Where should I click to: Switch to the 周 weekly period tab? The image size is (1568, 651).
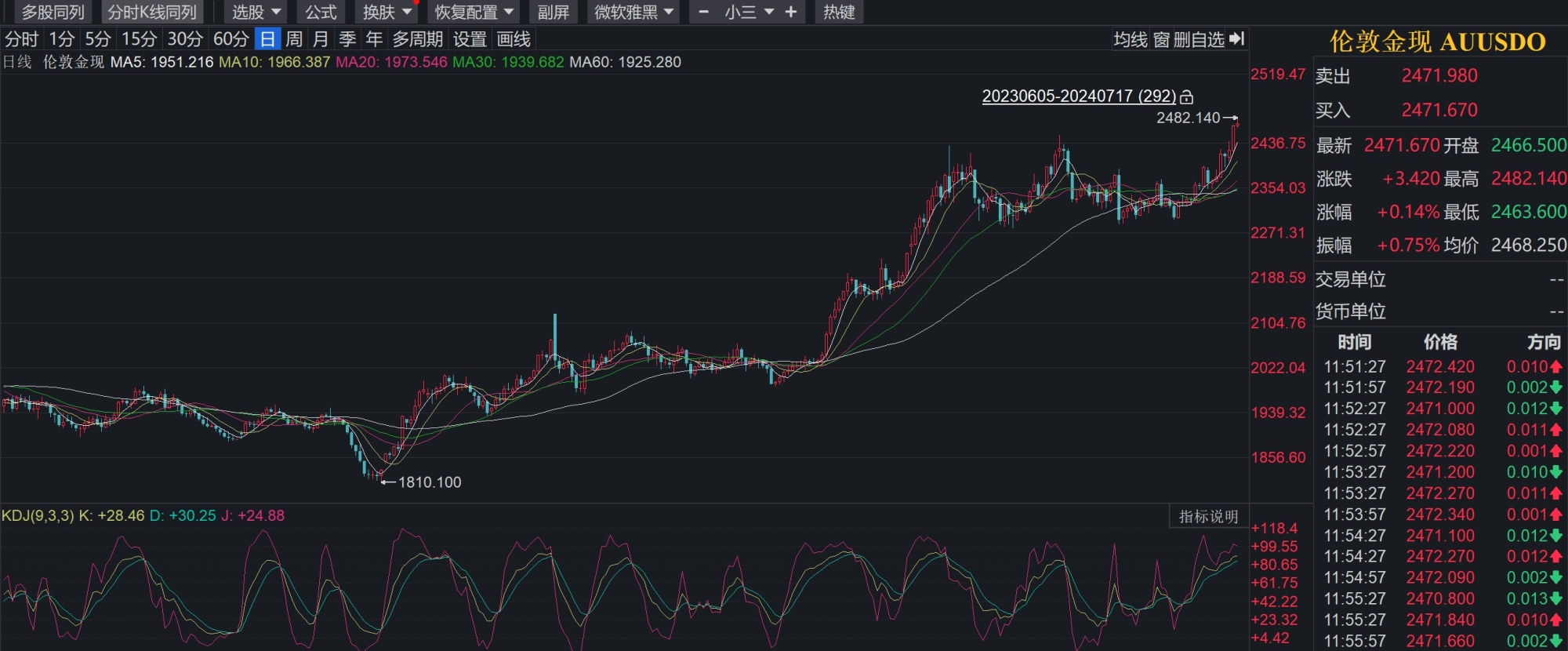294,39
